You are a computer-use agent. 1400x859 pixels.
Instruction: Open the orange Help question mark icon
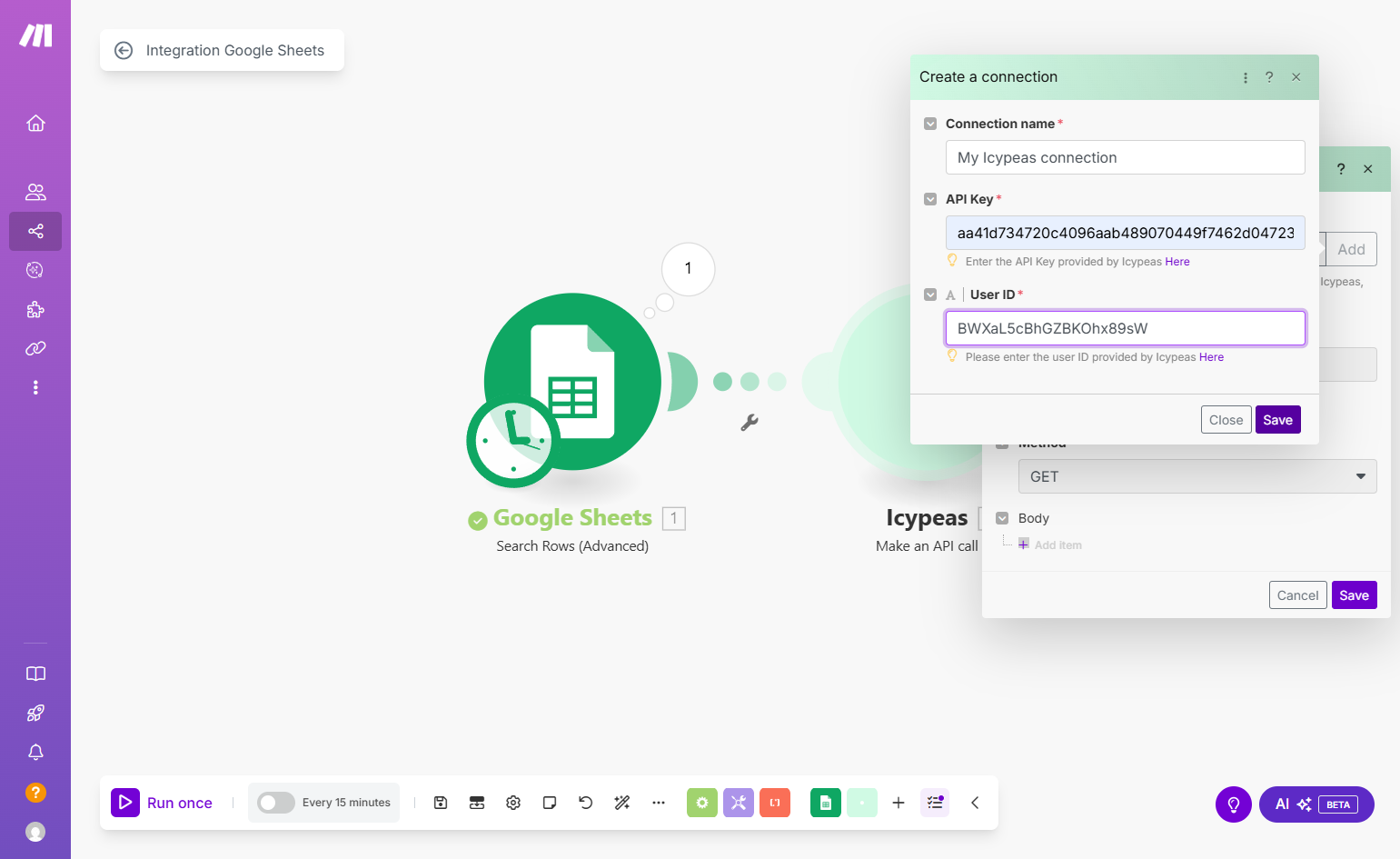[35, 792]
